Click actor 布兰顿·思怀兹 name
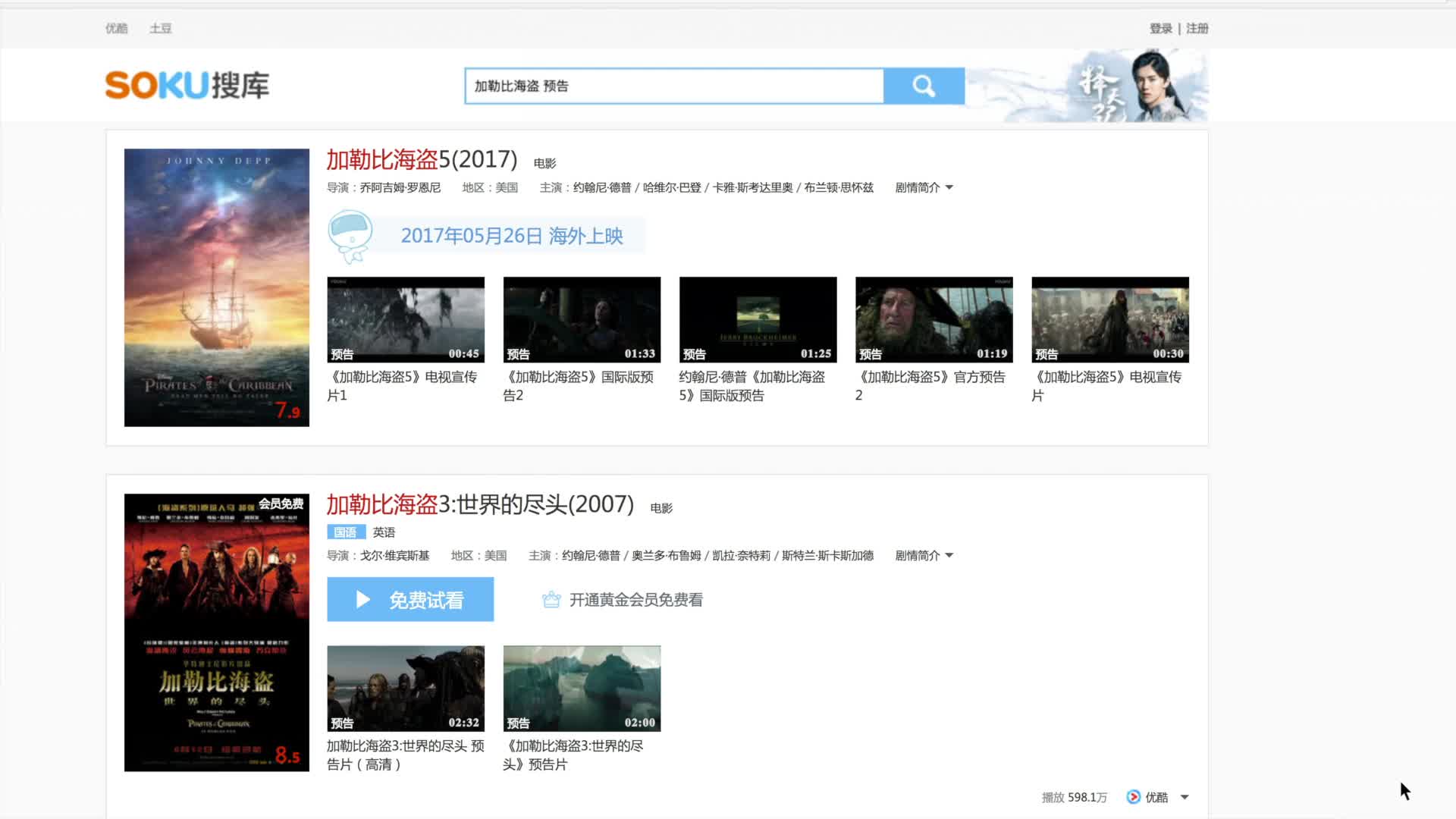This screenshot has width=1456, height=819. coord(839,187)
